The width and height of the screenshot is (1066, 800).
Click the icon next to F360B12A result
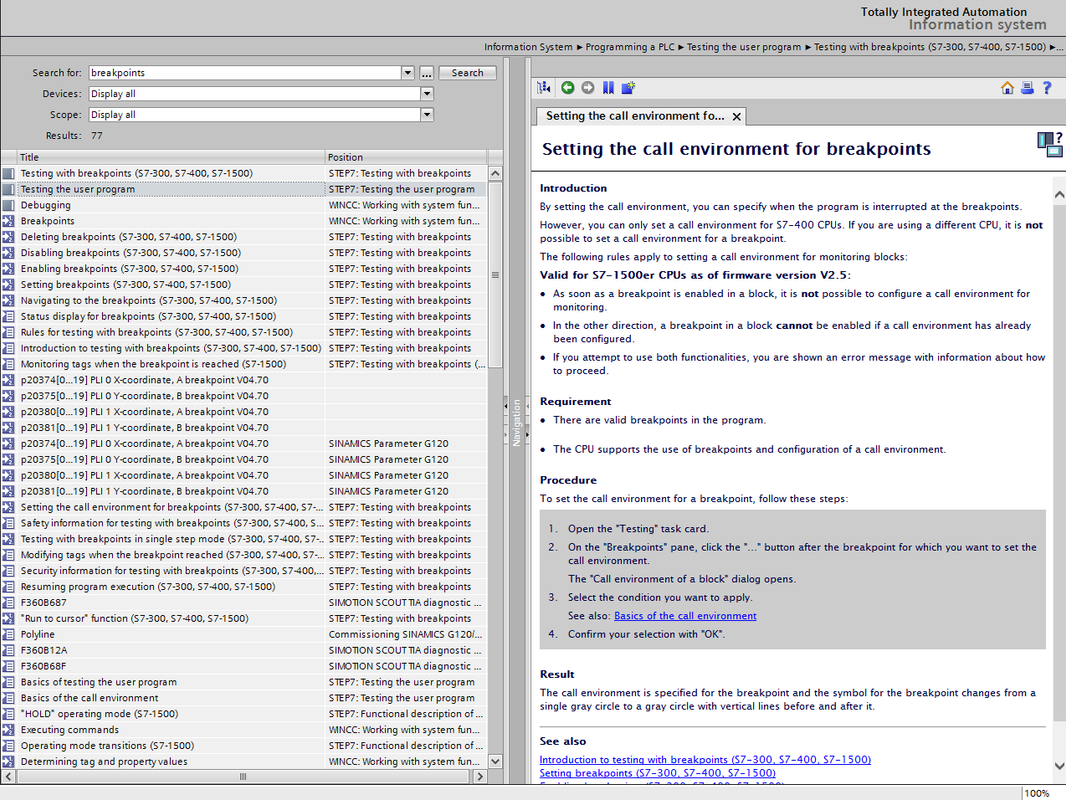(x=8, y=650)
